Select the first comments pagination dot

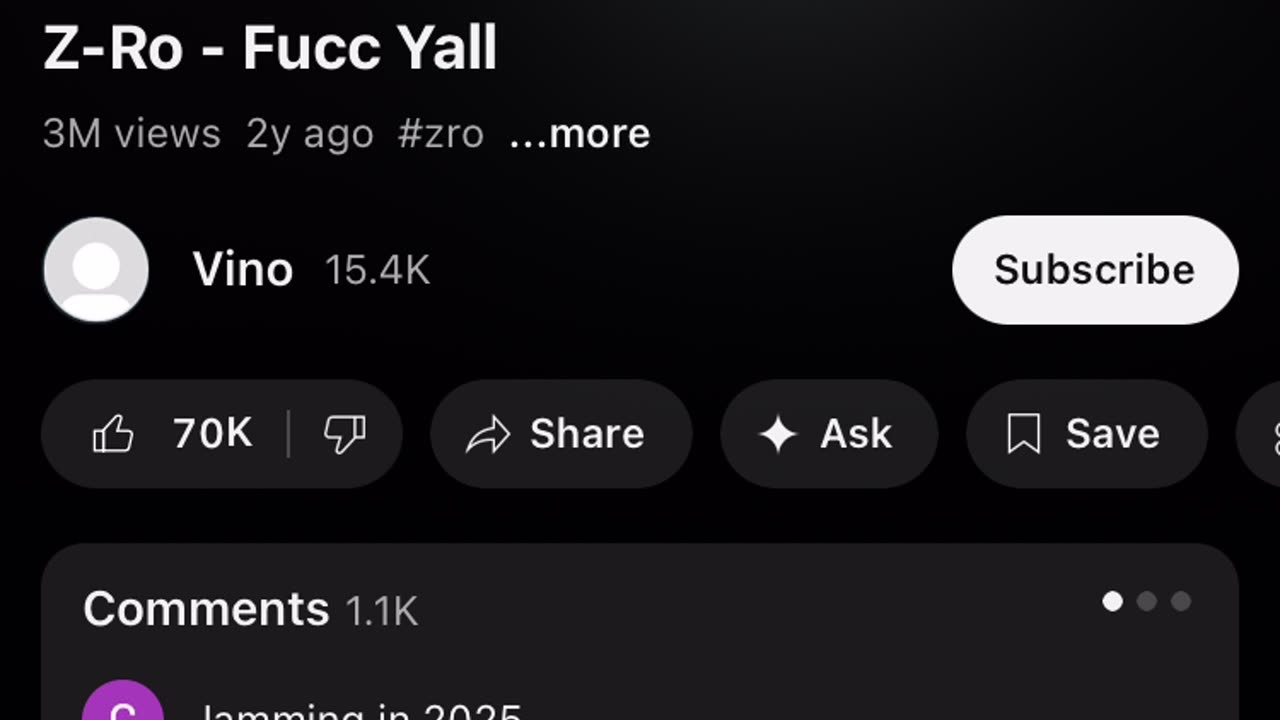pyautogui.click(x=1112, y=601)
